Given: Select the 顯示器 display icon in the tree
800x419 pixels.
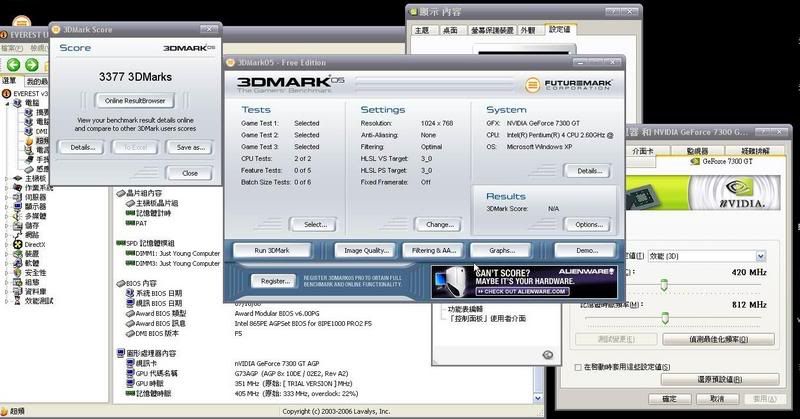Looking at the screenshot, I should pyautogui.click(x=18, y=207).
